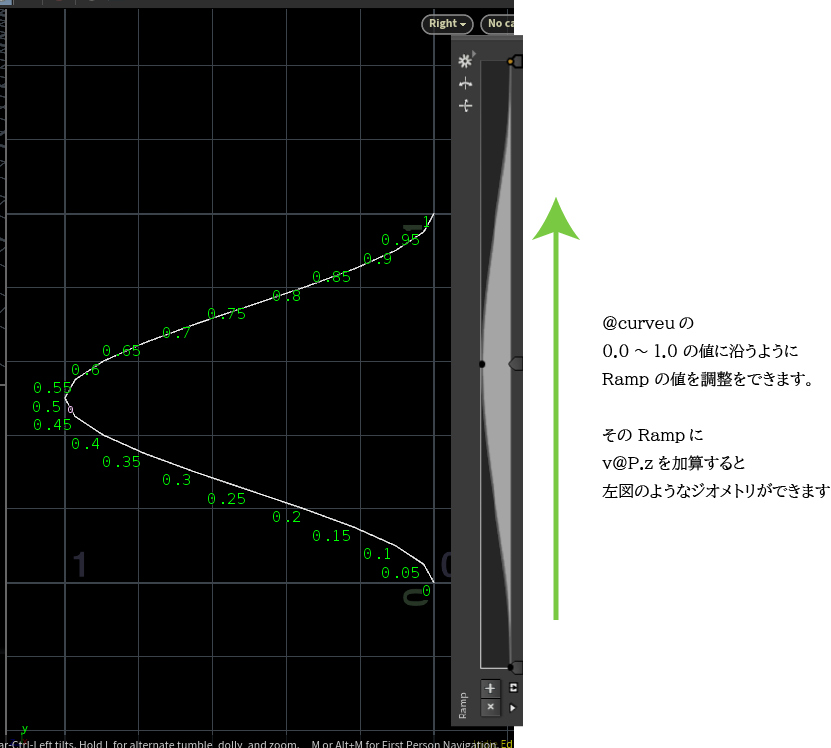831x748 pixels.
Task: Remove the ramp point with x button
Action: click(490, 707)
